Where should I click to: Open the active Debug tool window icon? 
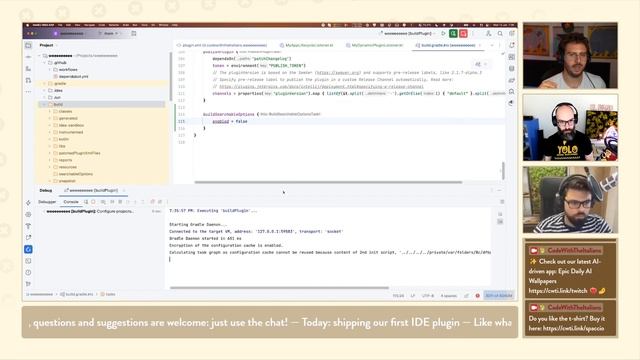click(28, 249)
